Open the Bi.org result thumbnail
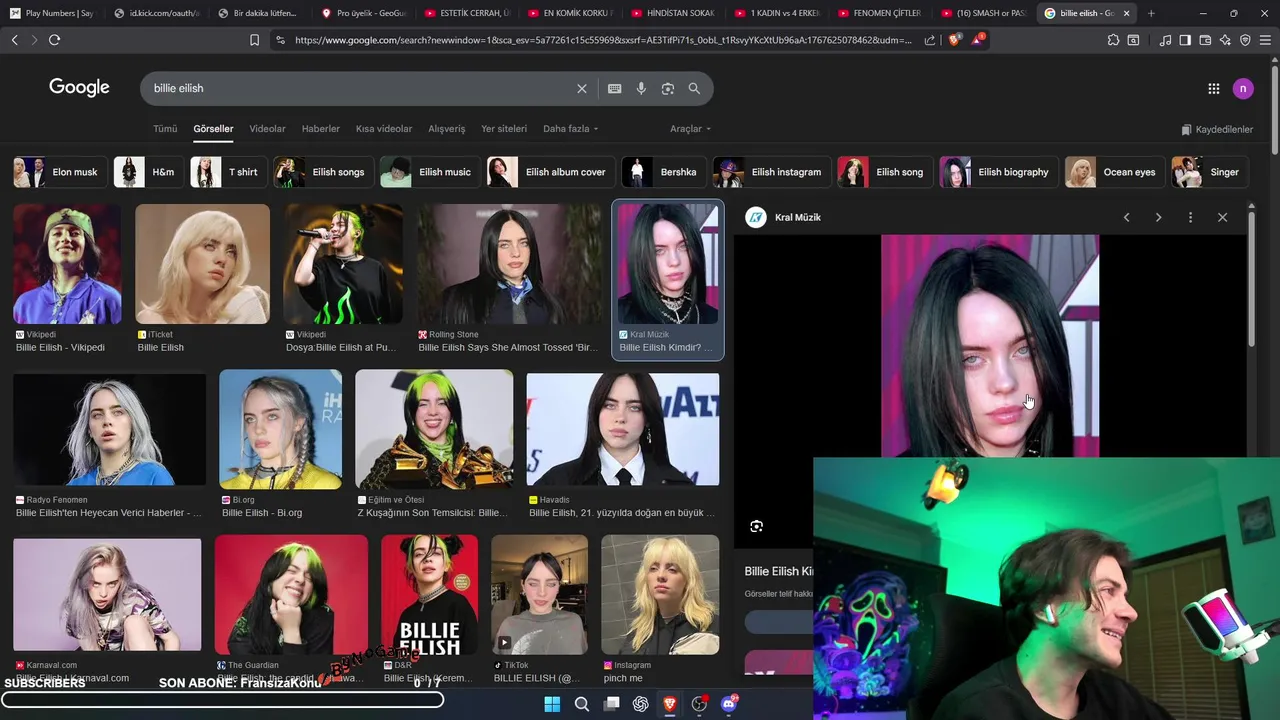 pos(280,429)
